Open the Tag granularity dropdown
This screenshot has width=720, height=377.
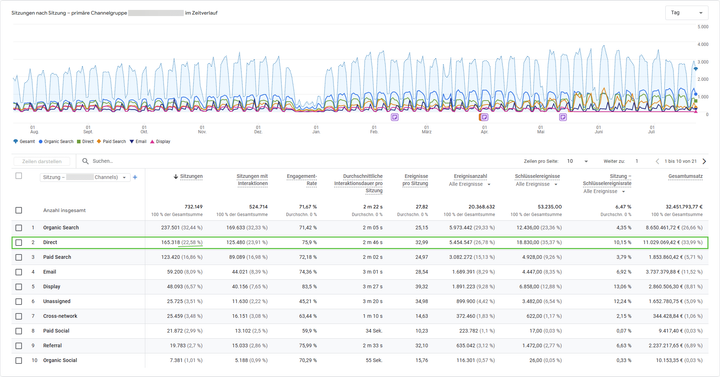[x=686, y=13]
